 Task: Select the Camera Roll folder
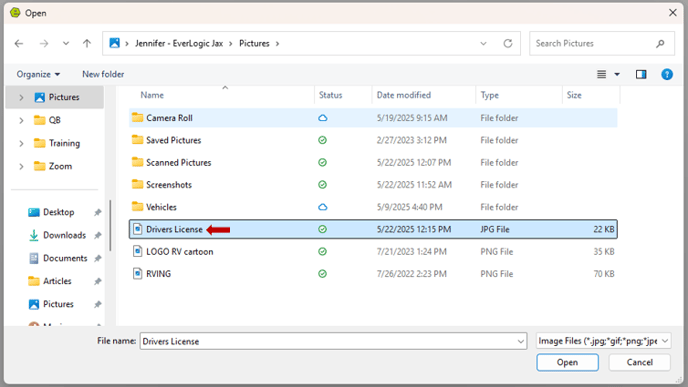point(373,118)
